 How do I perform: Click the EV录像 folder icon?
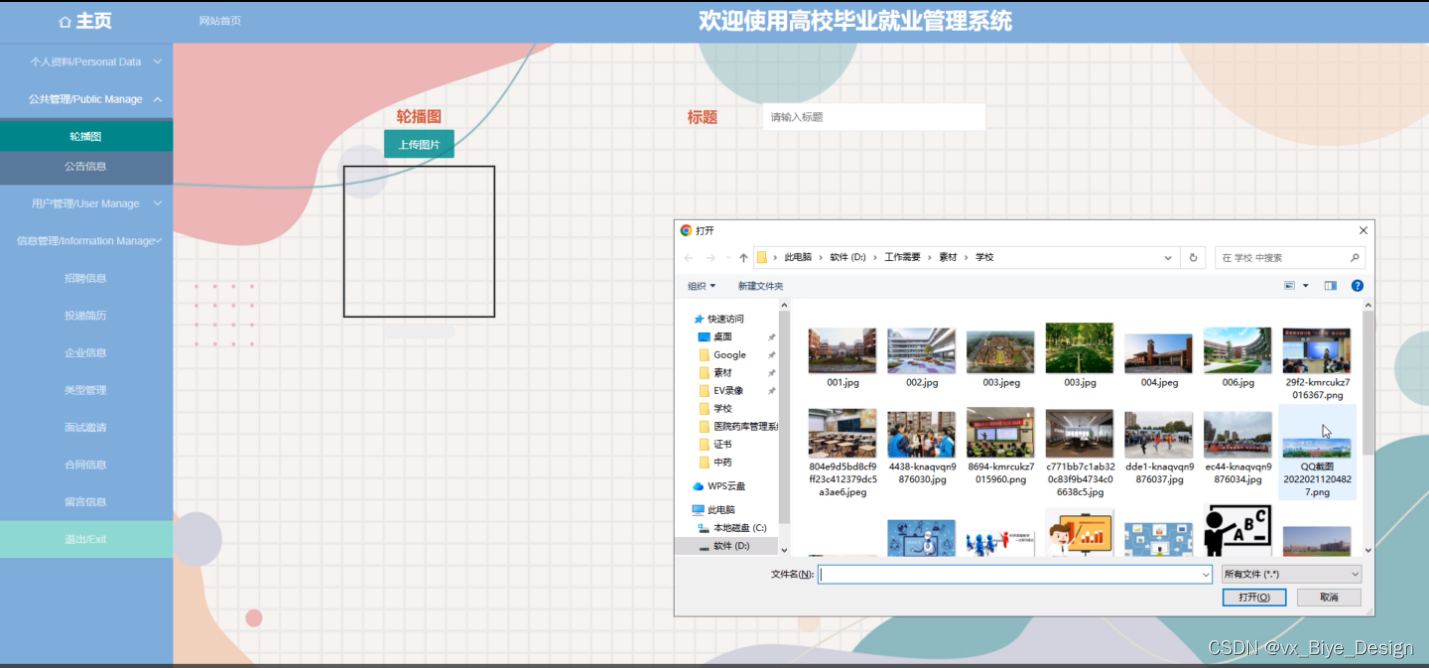click(x=704, y=391)
